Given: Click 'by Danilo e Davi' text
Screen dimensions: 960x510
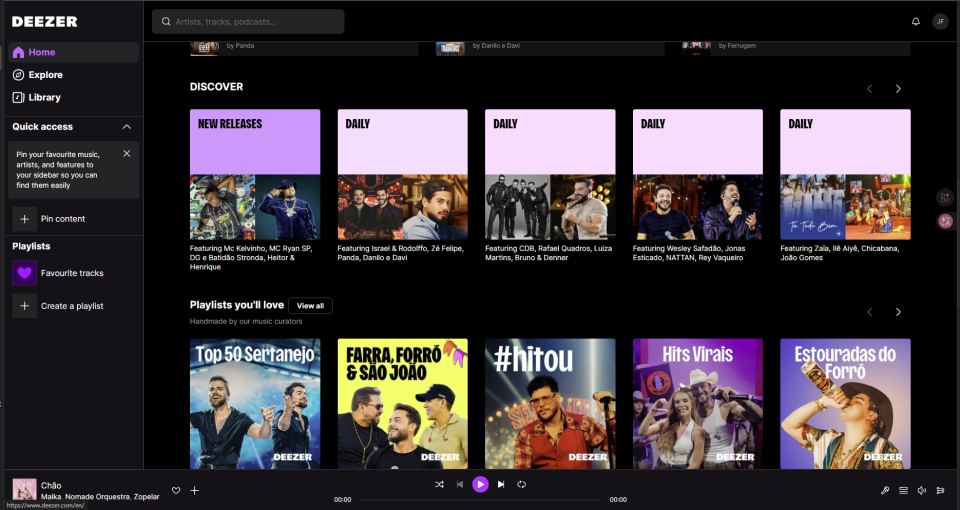Looking at the screenshot, I should (496, 45).
